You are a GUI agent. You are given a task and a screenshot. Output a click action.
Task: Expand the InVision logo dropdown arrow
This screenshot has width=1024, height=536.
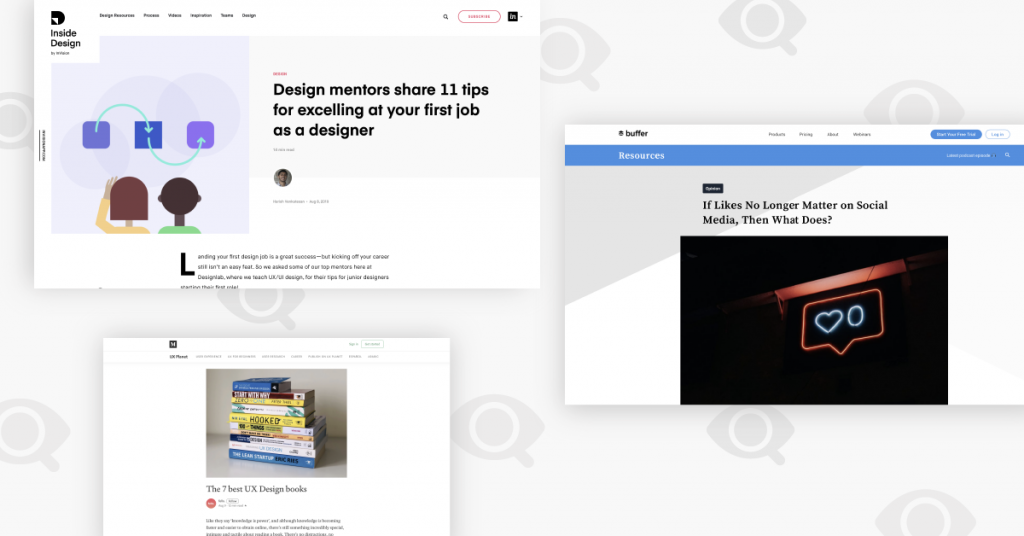click(x=521, y=17)
